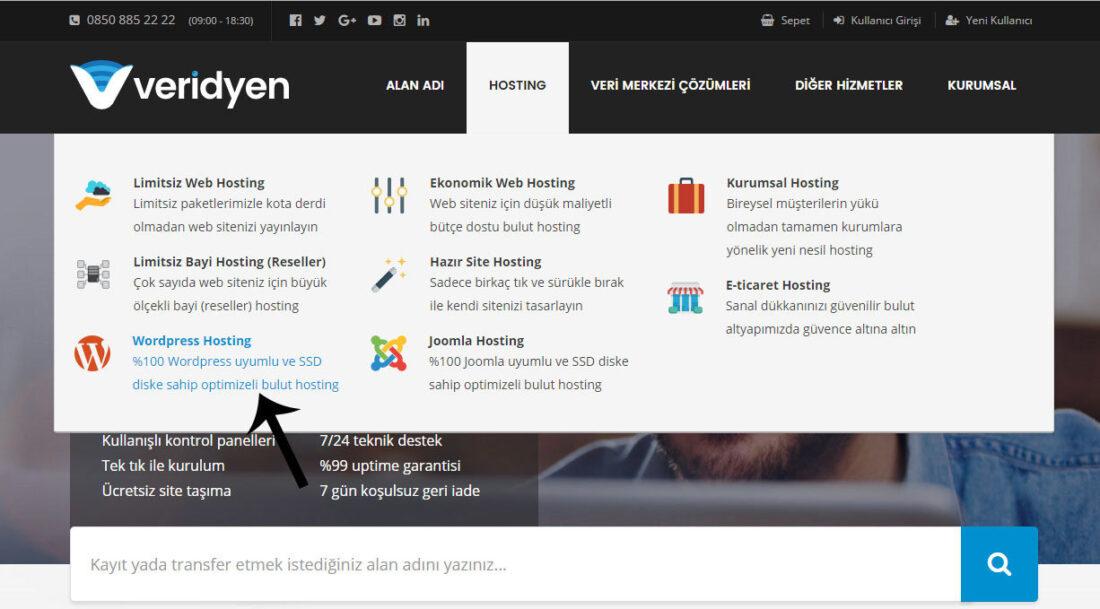Click 'Sanal dükkanınızı güvenilir bulut' description
The image size is (1100, 609).
[820, 306]
